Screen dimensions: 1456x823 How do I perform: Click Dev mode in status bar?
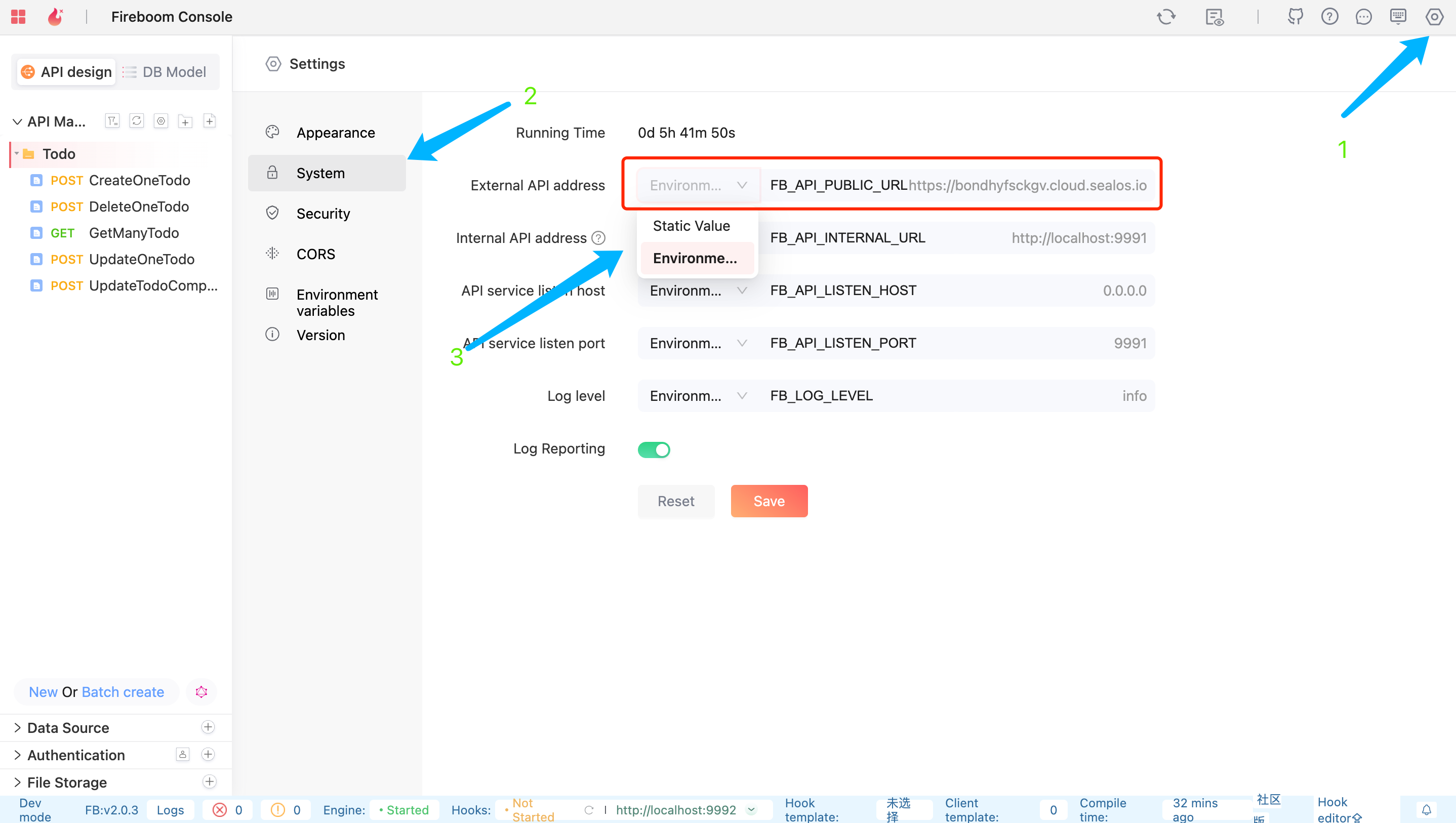pyautogui.click(x=35, y=809)
